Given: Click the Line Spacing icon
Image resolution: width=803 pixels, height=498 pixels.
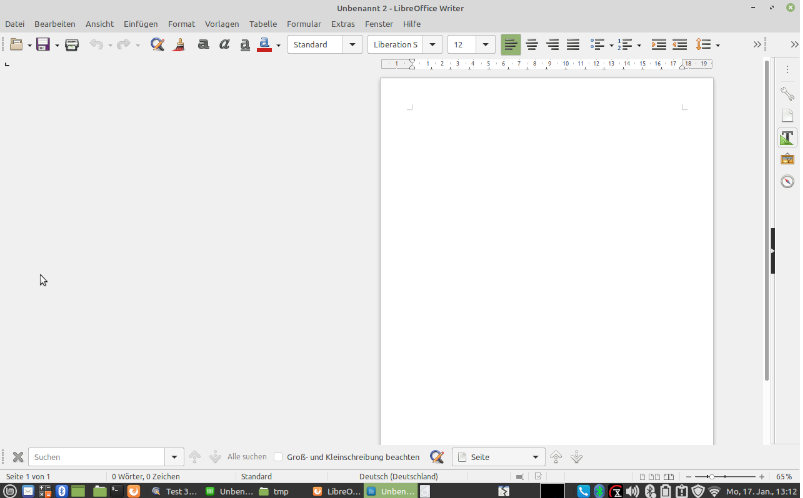Looking at the screenshot, I should click(x=703, y=45).
